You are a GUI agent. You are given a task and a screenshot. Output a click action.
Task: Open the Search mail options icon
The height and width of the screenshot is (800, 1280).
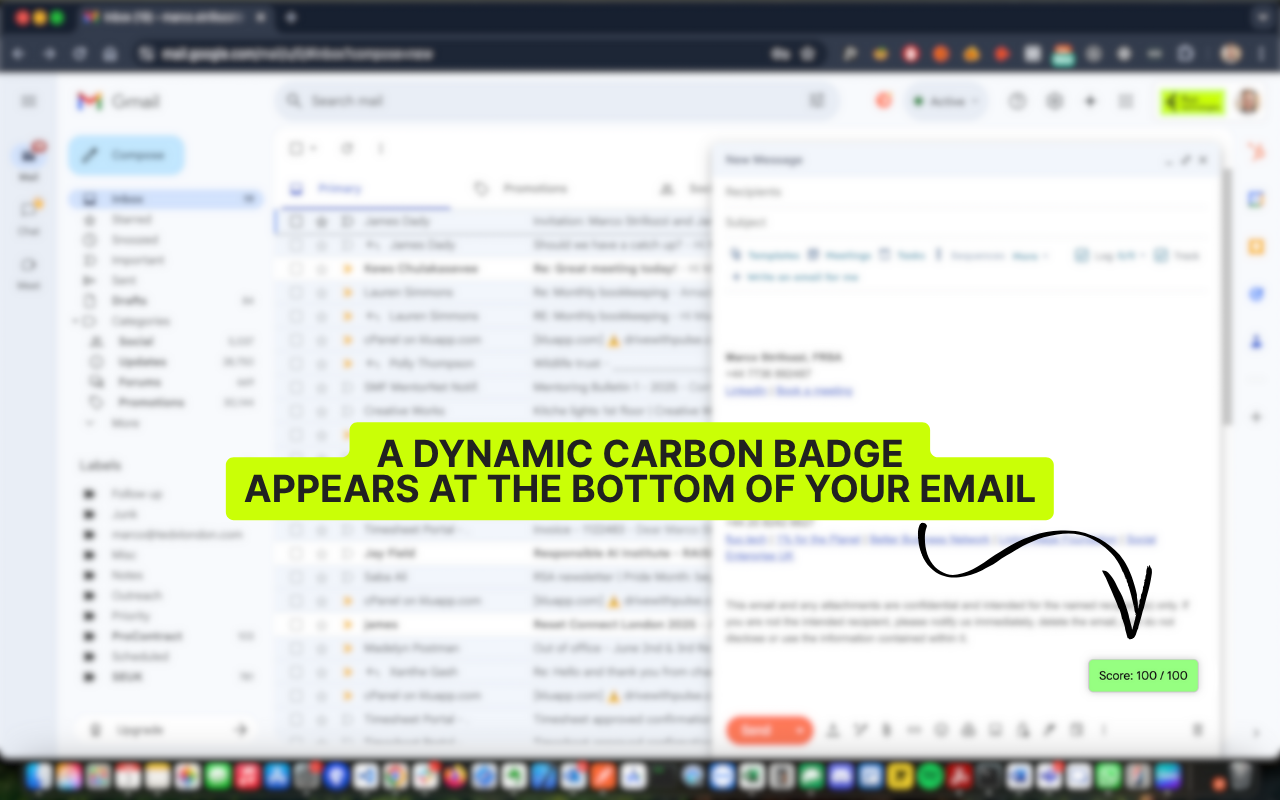point(816,100)
